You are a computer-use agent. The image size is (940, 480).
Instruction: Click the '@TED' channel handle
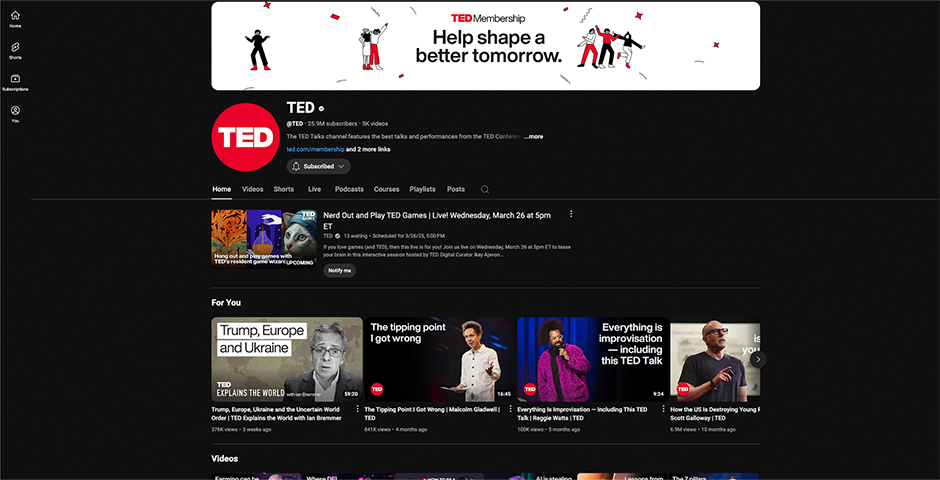(294, 123)
